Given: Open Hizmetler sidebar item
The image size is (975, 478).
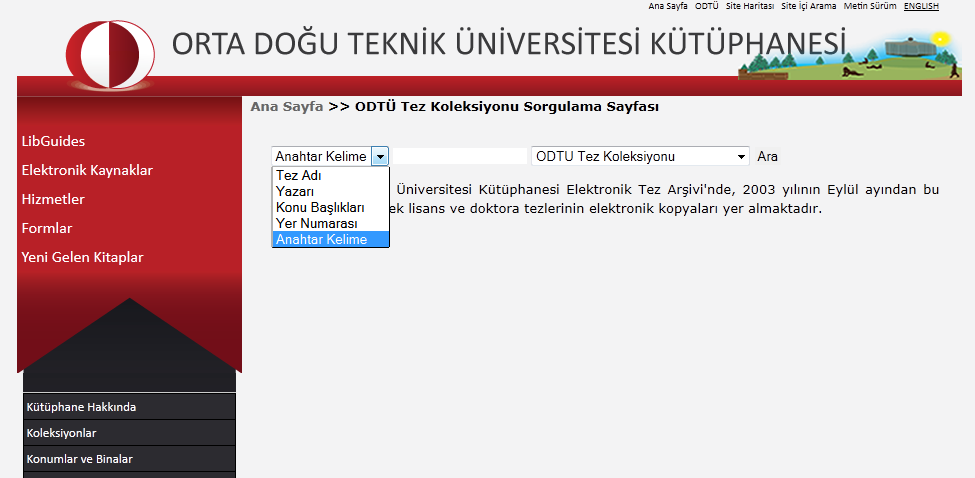Looking at the screenshot, I should pos(53,200).
